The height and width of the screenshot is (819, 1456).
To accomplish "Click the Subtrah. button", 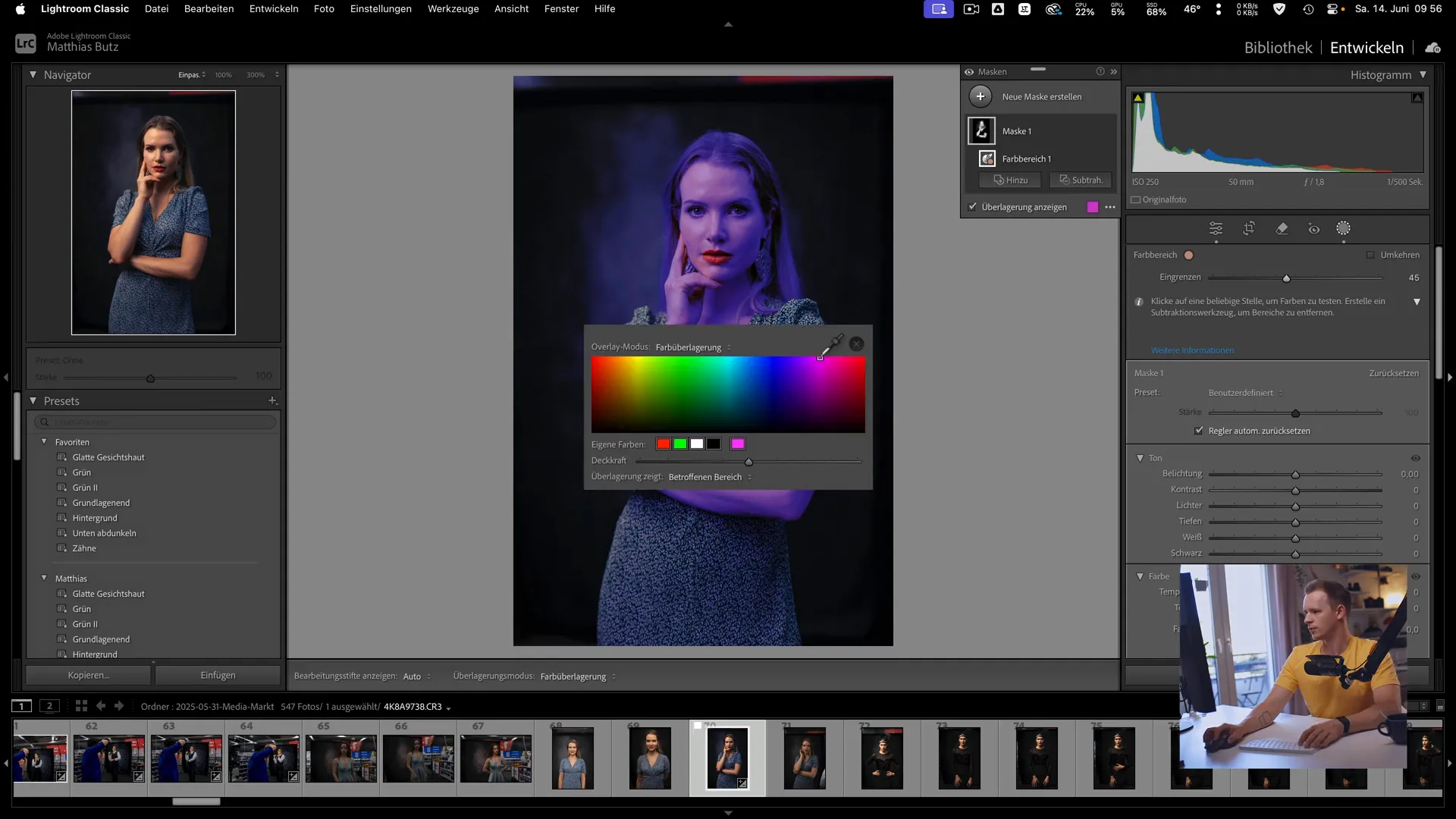I will pos(1081,180).
